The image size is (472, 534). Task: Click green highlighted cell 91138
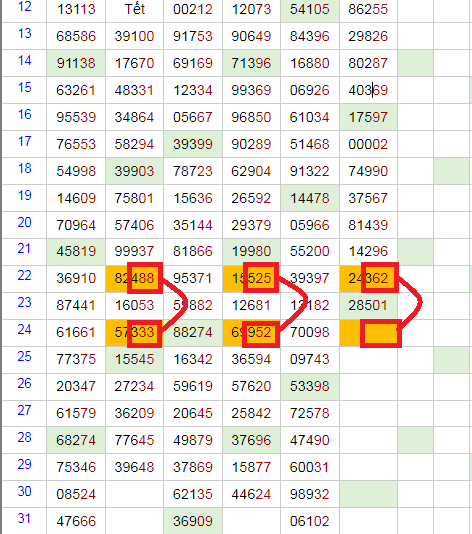(x=76, y=63)
